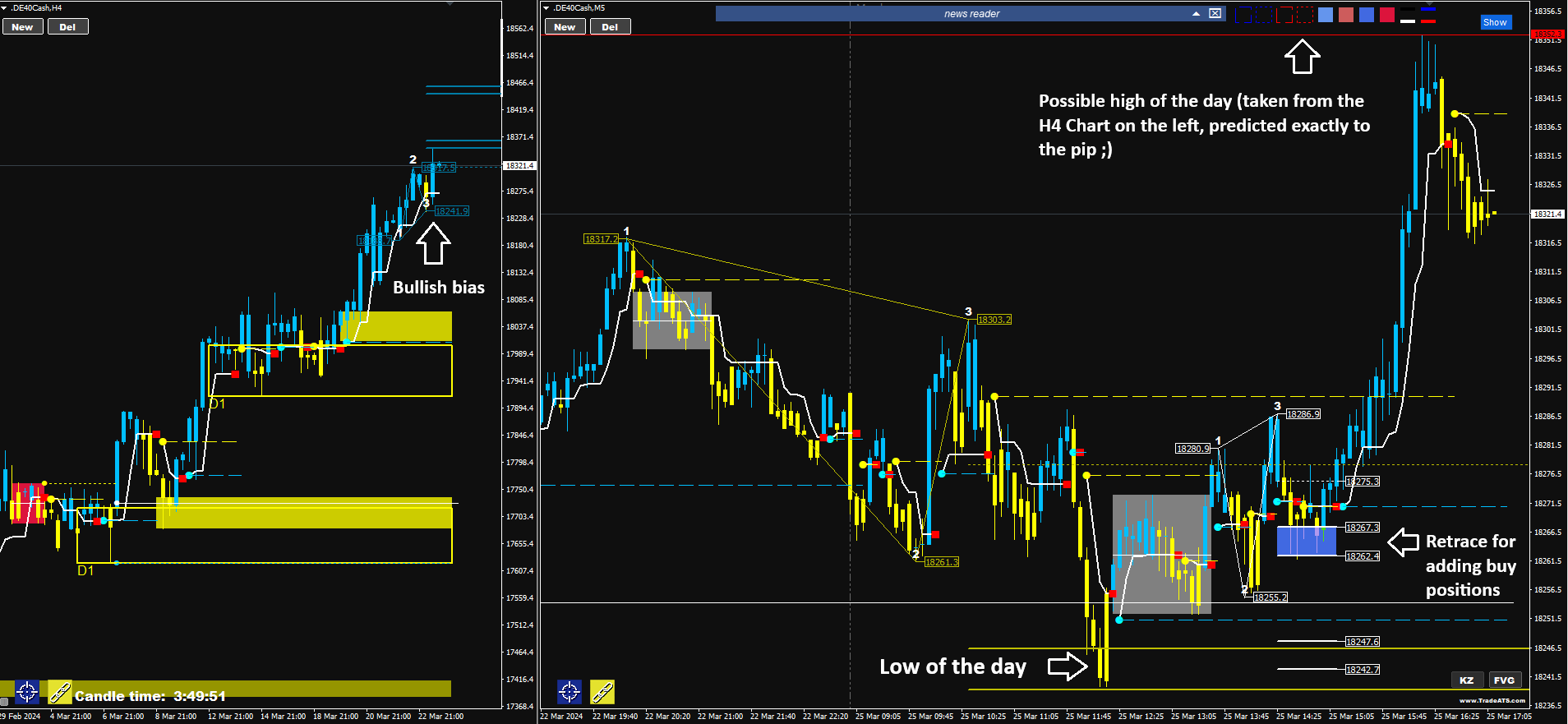Click the 29 Feb 2024 date on the H4 axis
Screen dimensions: 1568x724
21,716
